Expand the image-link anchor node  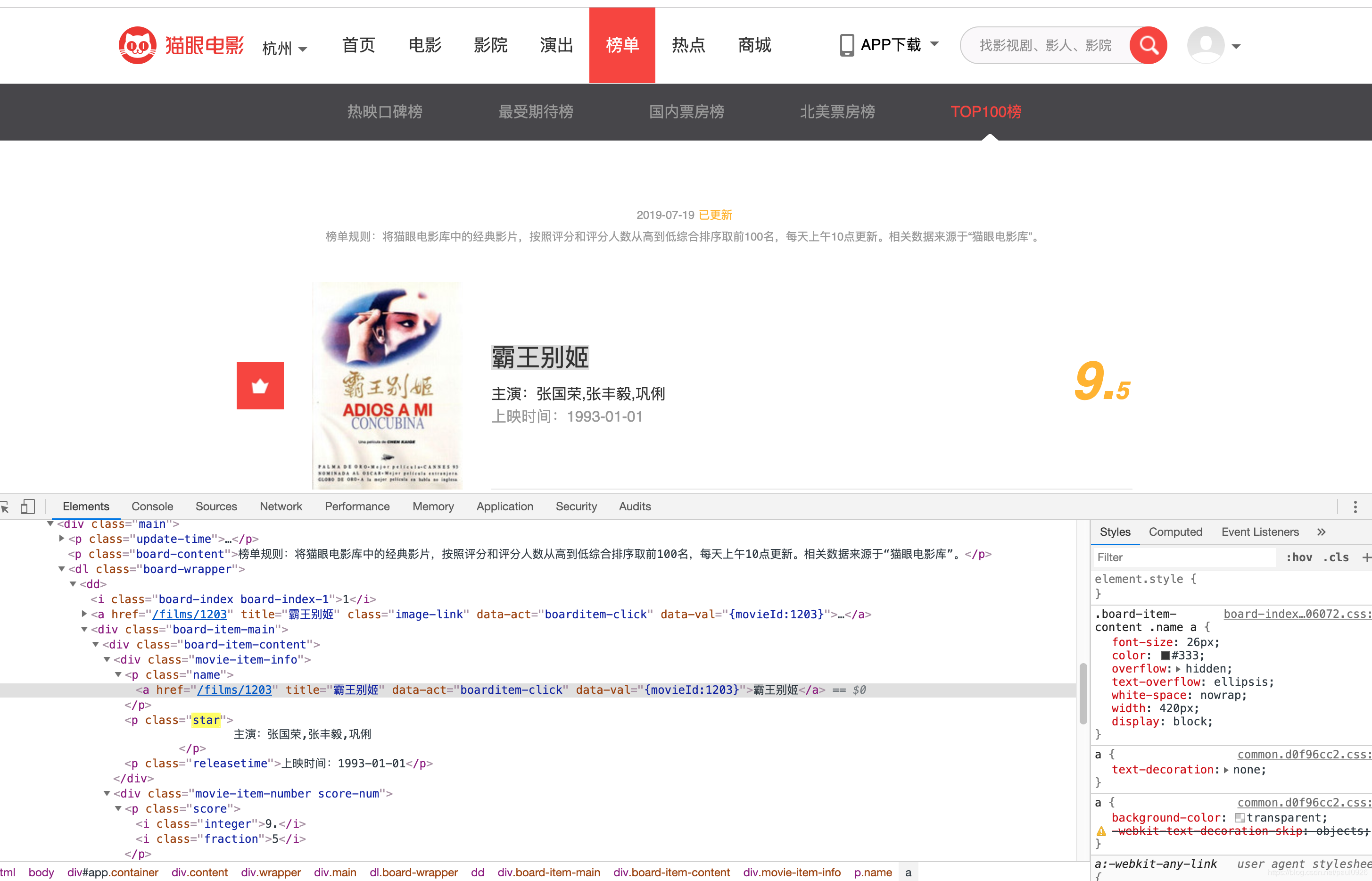85,614
